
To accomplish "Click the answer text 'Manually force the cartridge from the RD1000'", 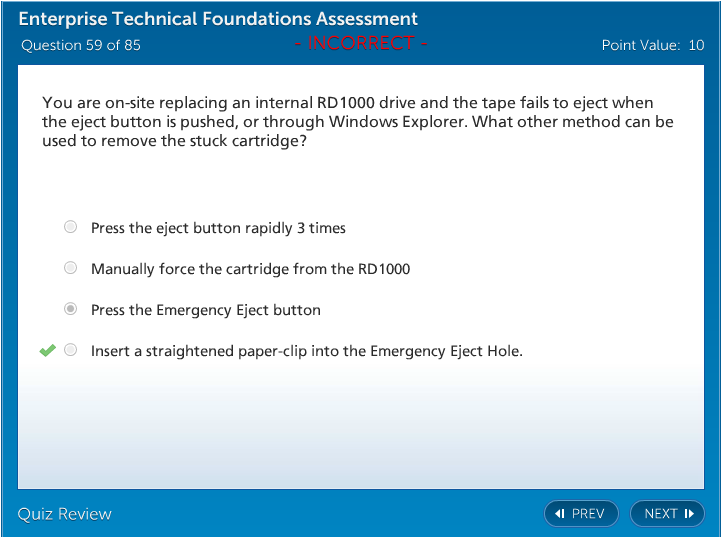I will tap(250, 269).
